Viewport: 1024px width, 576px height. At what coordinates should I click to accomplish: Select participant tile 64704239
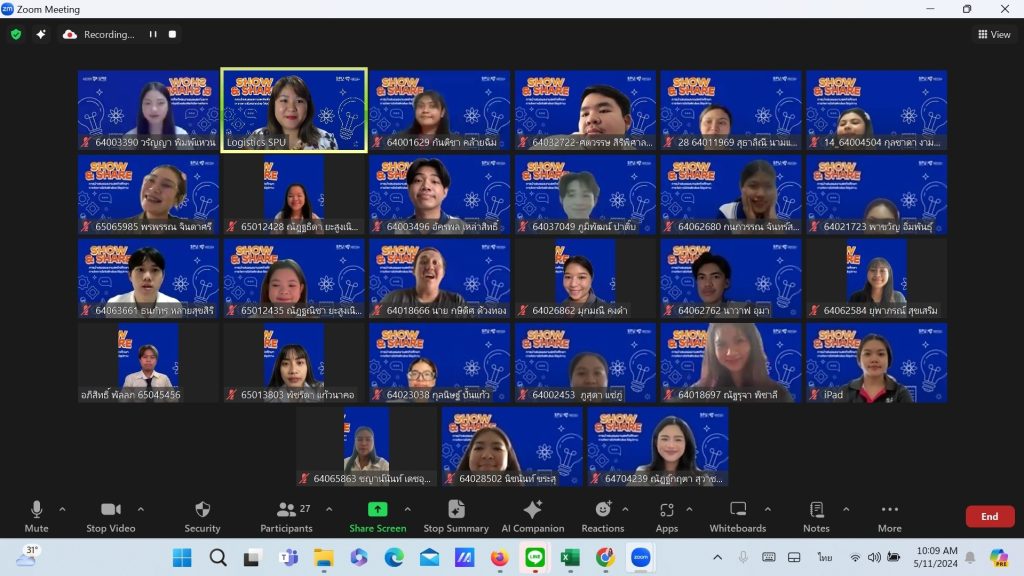click(x=658, y=447)
